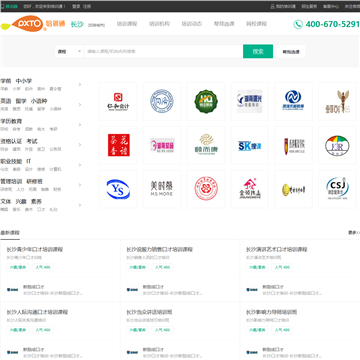Open the 课程 search type dropdown

pyautogui.click(x=69, y=51)
